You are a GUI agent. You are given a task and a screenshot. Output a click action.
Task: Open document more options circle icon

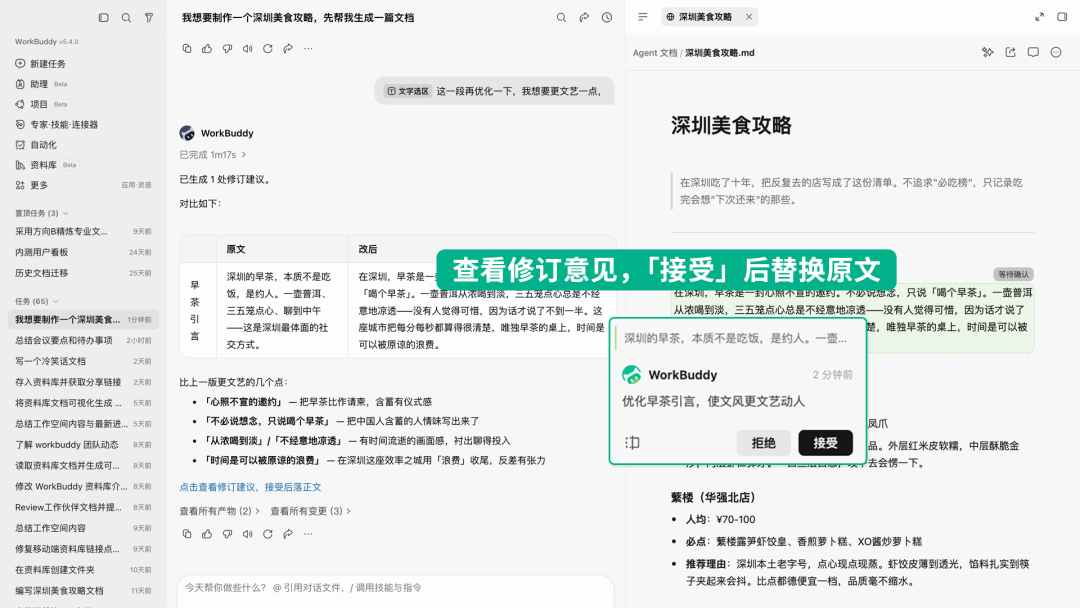(x=1056, y=52)
